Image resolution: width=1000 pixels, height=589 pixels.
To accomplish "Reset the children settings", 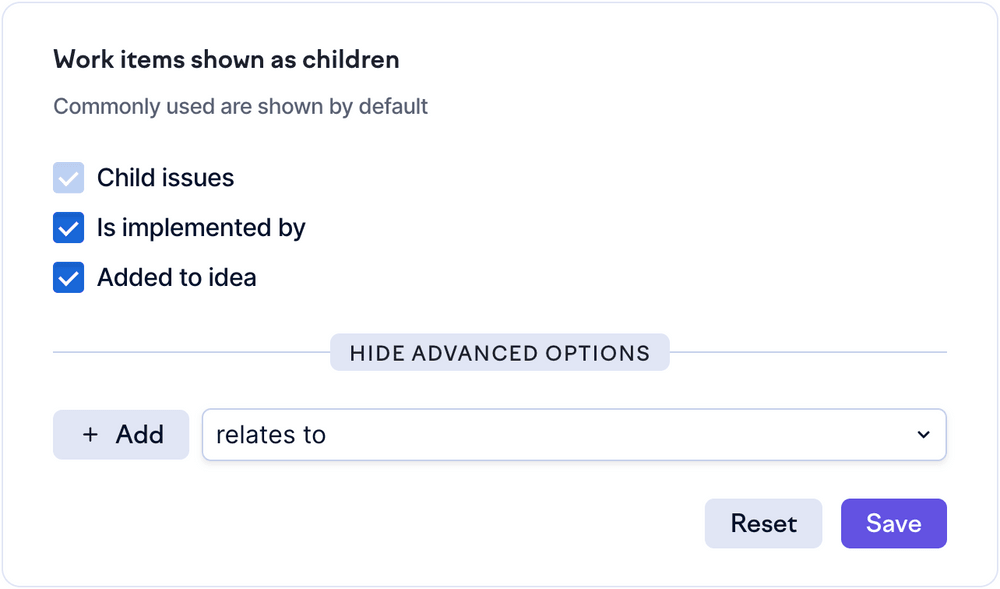I will click(x=763, y=524).
